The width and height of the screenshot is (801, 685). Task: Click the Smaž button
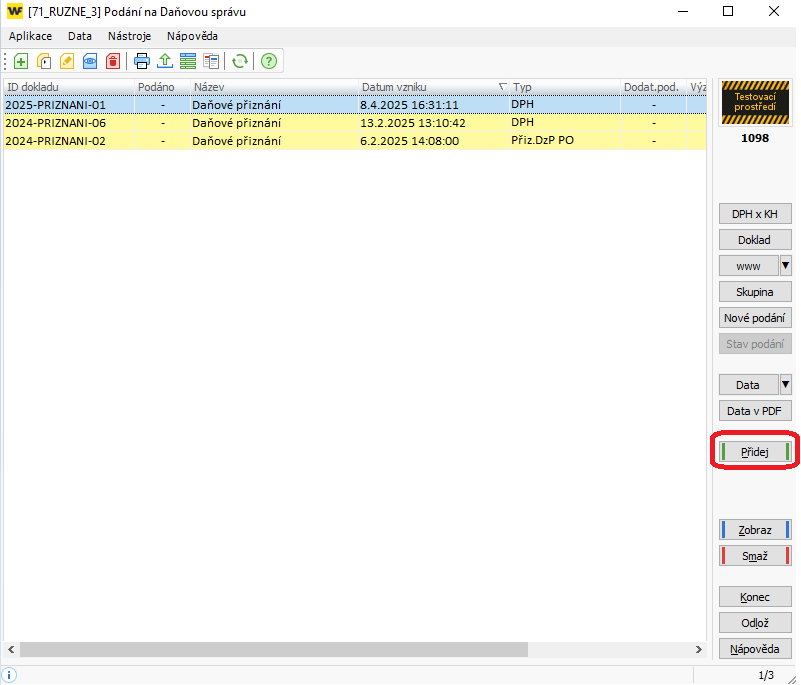pos(755,556)
